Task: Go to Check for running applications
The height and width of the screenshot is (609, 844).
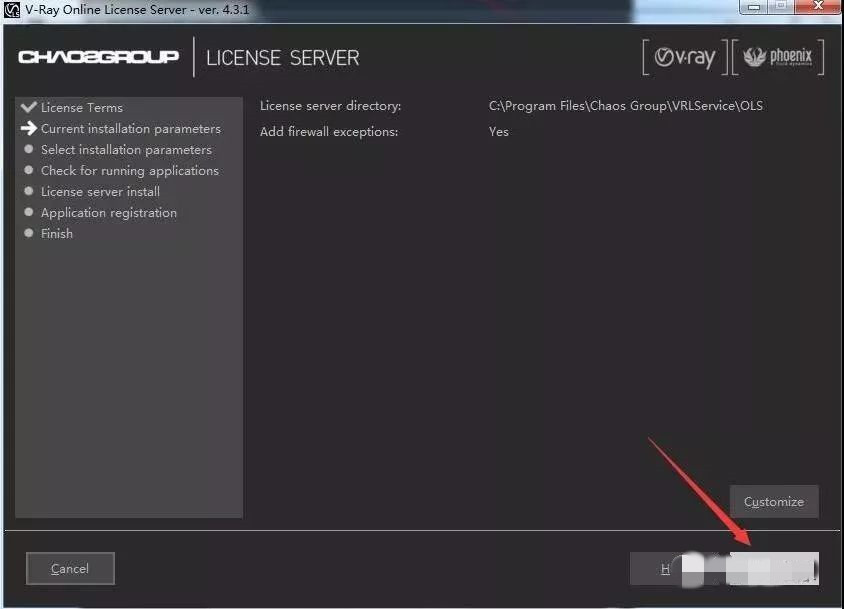Action: click(129, 171)
